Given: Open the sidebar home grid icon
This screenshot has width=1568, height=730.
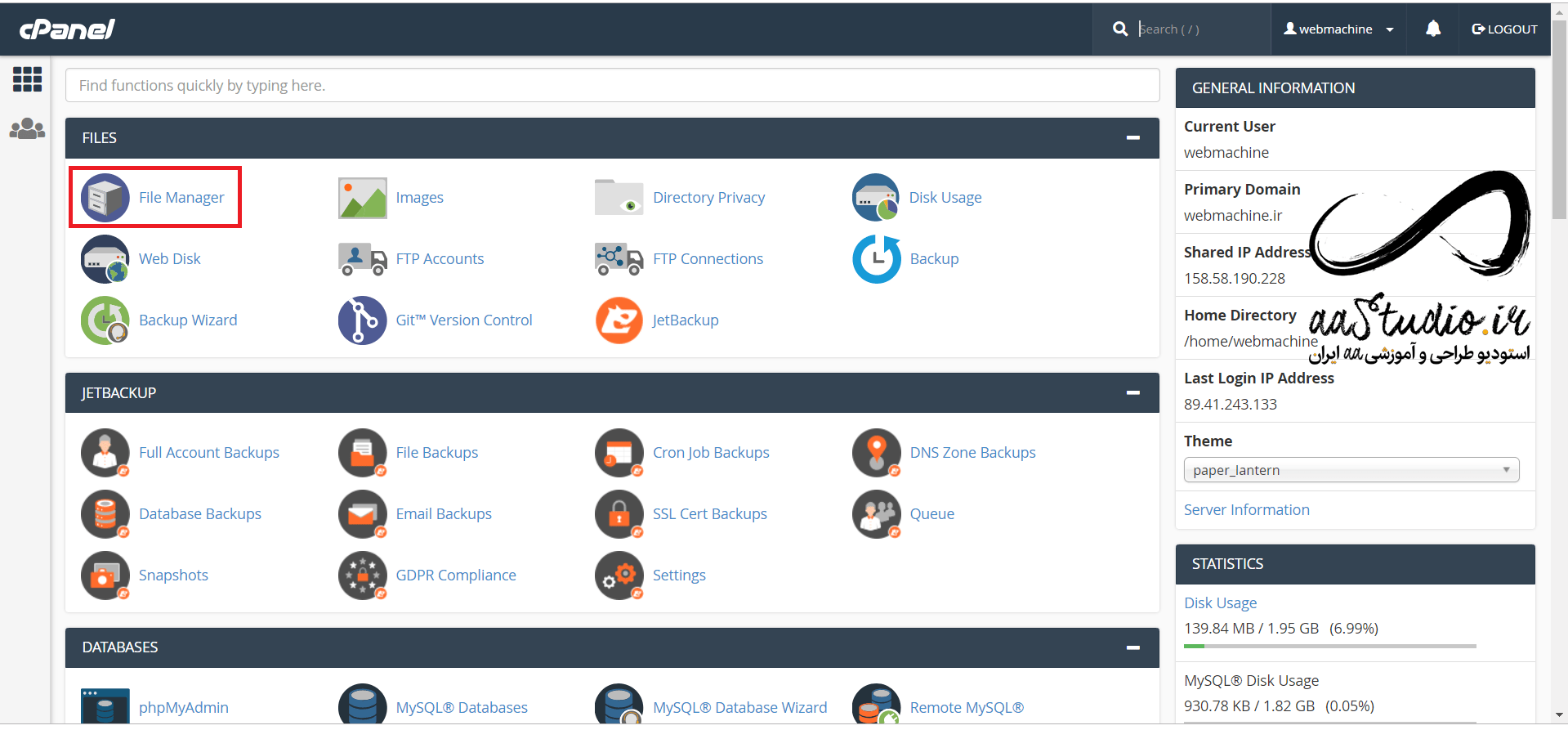Looking at the screenshot, I should pyautogui.click(x=27, y=79).
